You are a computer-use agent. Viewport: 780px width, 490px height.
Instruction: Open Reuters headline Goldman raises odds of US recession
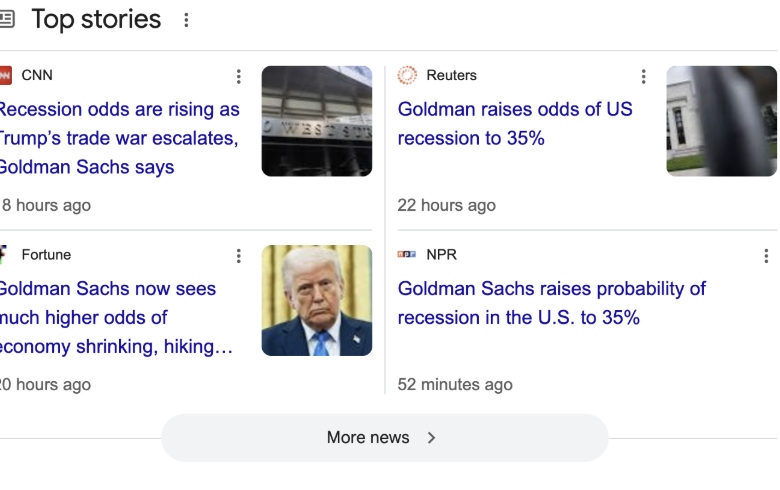(515, 124)
